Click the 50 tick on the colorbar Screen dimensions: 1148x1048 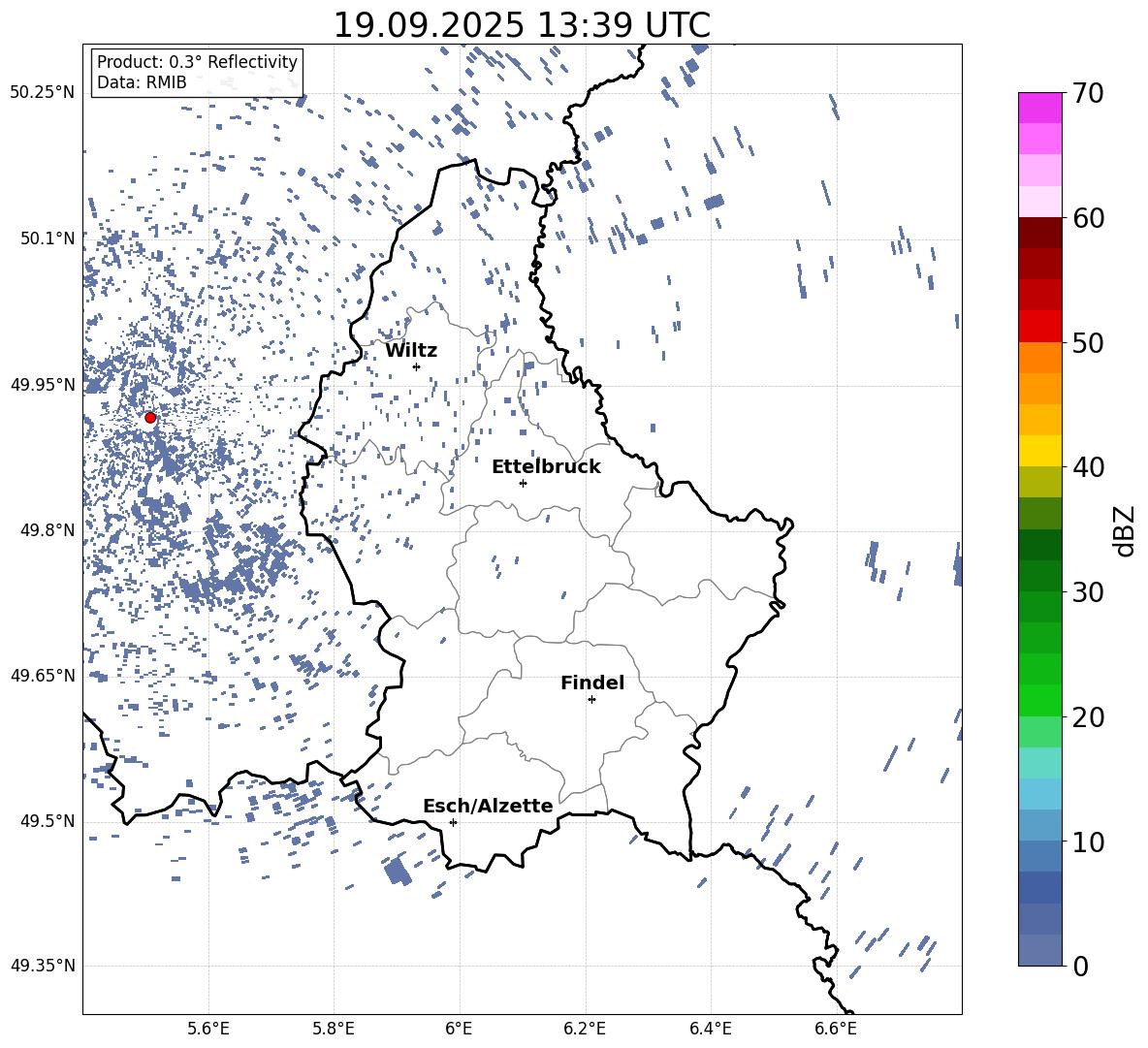coord(1087,342)
